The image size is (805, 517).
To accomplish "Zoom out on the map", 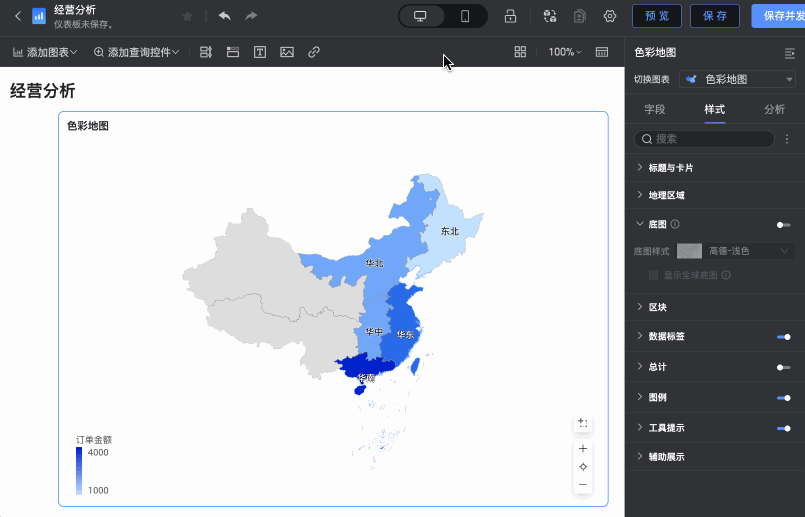I will point(583,485).
